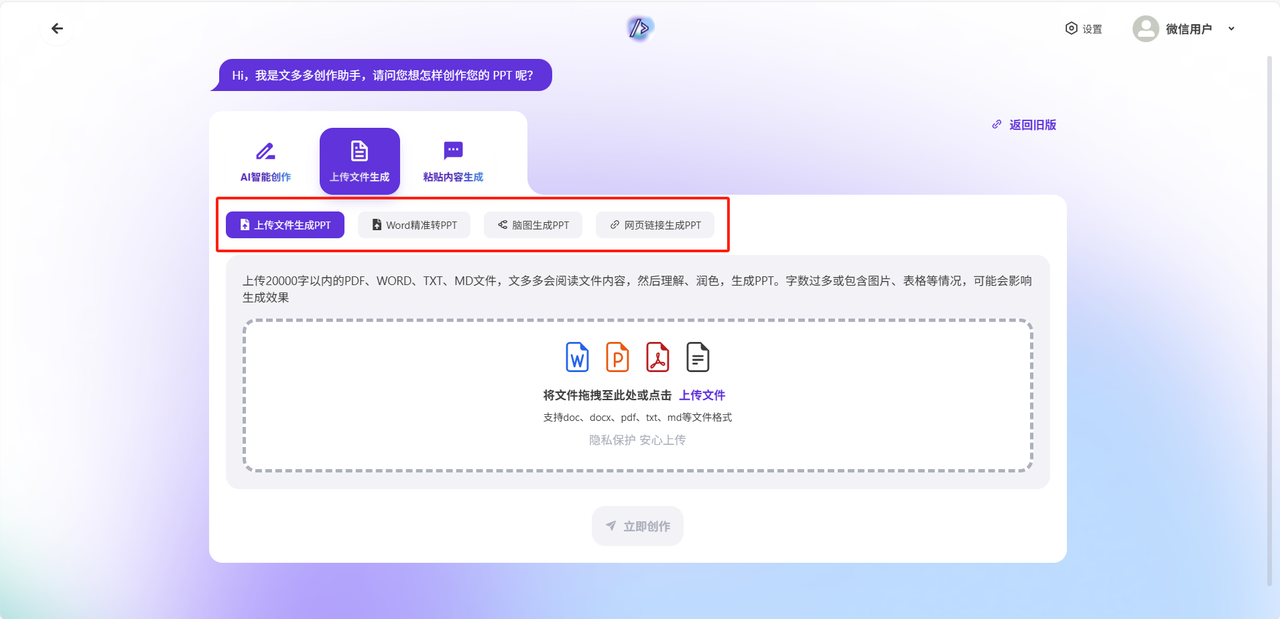Viewport: 1280px width, 619px height.
Task: Click the supported formats text line
Action: (637, 417)
